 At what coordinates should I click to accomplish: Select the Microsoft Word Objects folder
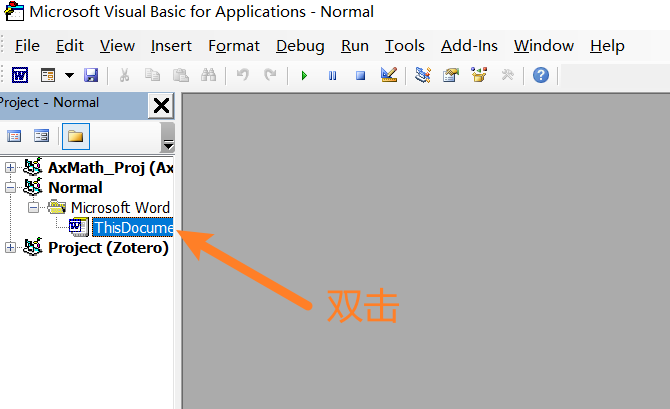tap(120, 208)
